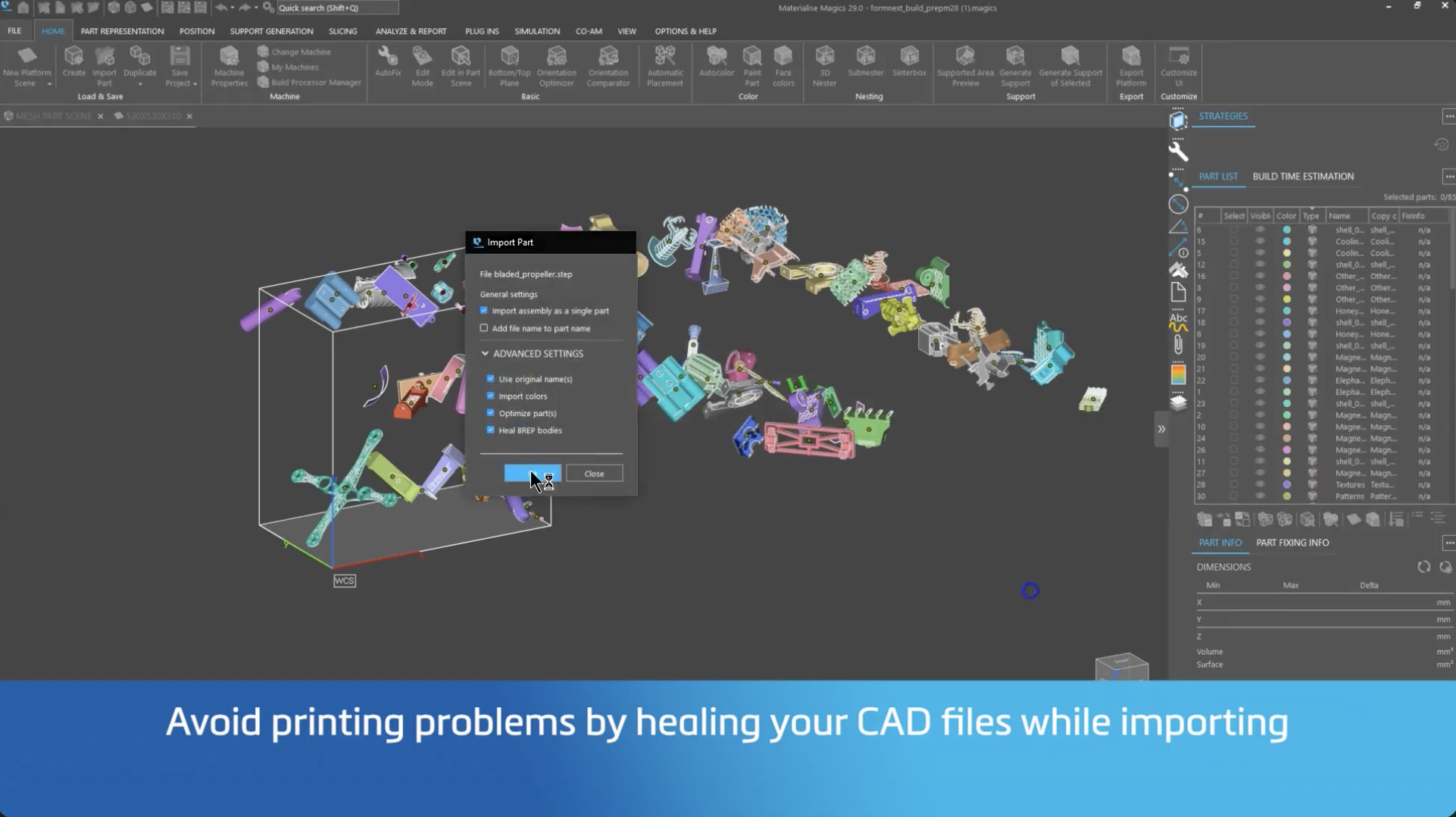Launch AutoFix from the ribbon

click(x=388, y=61)
